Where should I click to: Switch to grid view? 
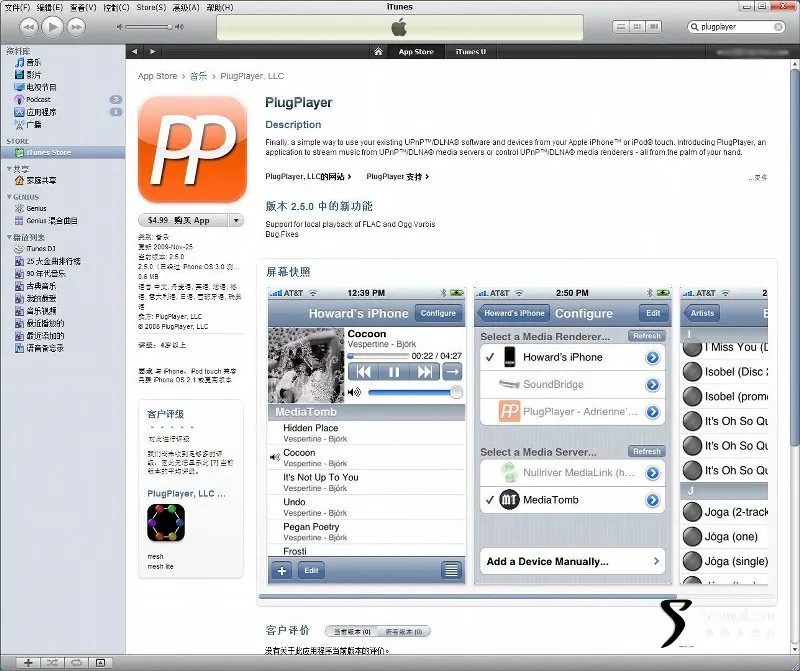[637, 27]
